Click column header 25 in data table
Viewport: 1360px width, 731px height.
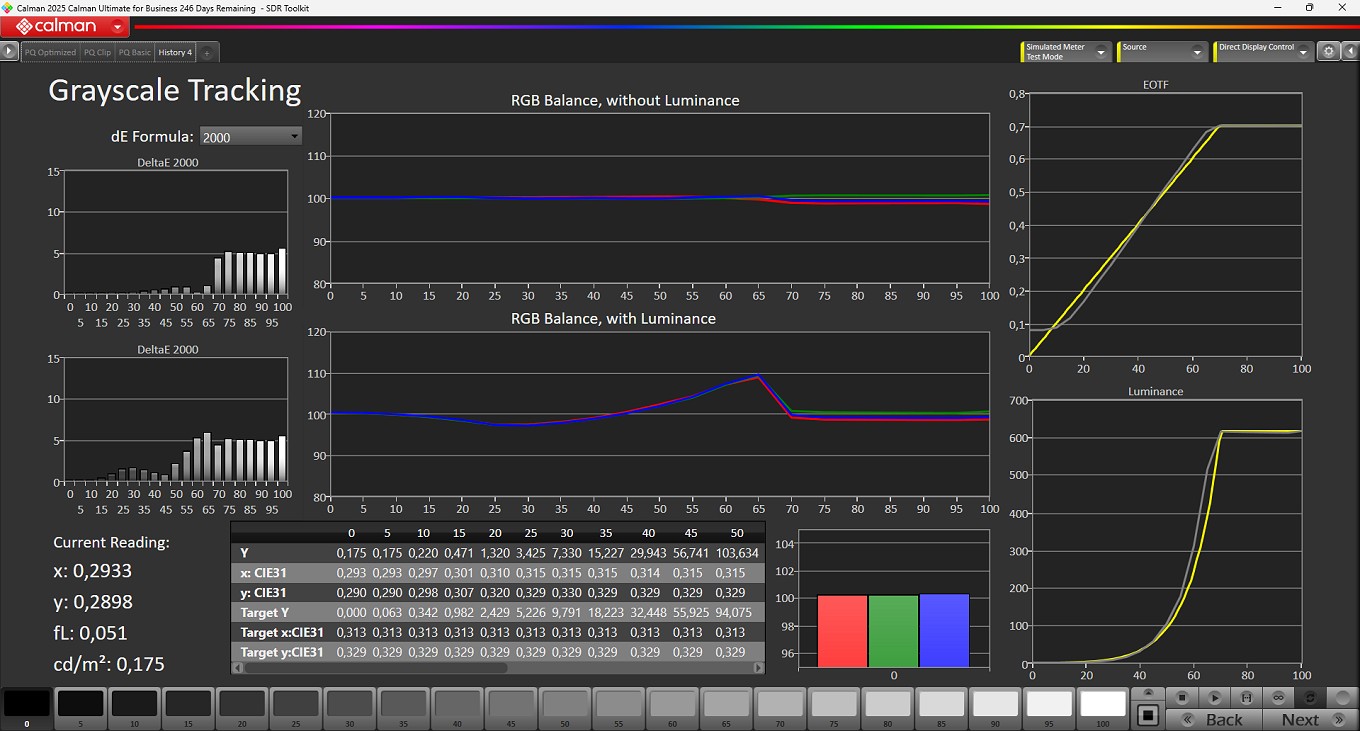point(530,533)
